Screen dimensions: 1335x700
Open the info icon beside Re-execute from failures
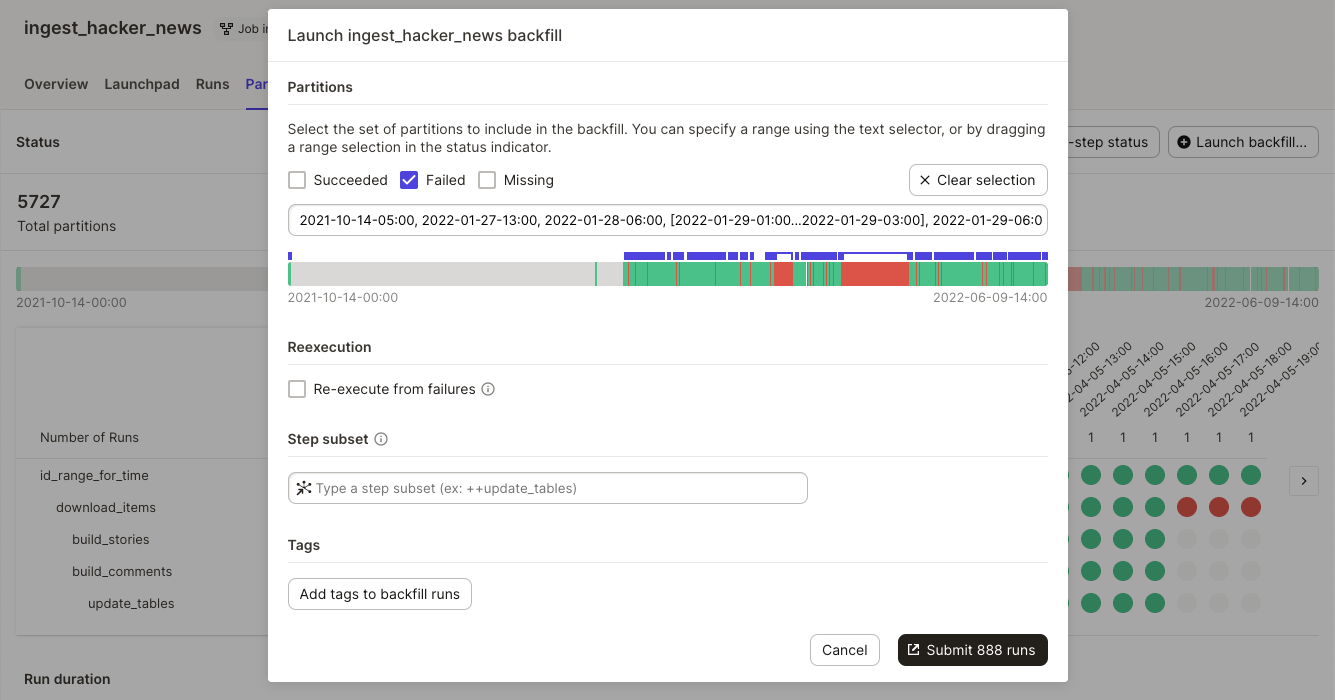tap(488, 389)
